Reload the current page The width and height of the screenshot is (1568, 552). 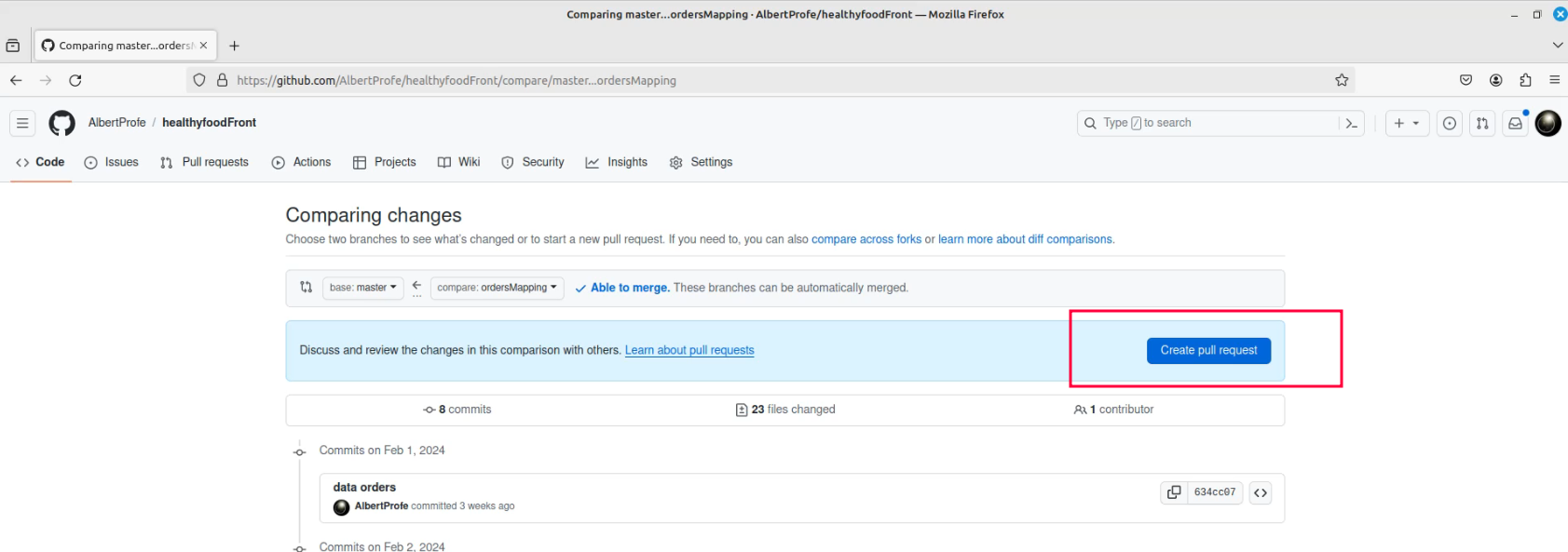[x=75, y=80]
